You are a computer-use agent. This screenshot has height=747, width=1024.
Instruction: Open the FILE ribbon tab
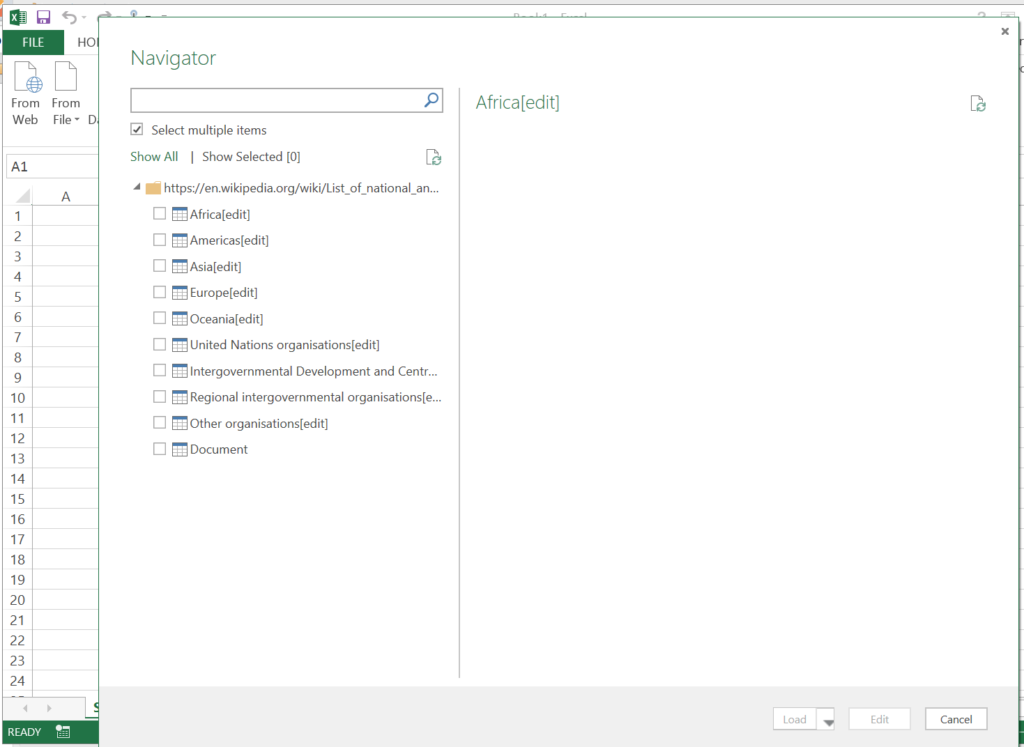pyautogui.click(x=33, y=42)
